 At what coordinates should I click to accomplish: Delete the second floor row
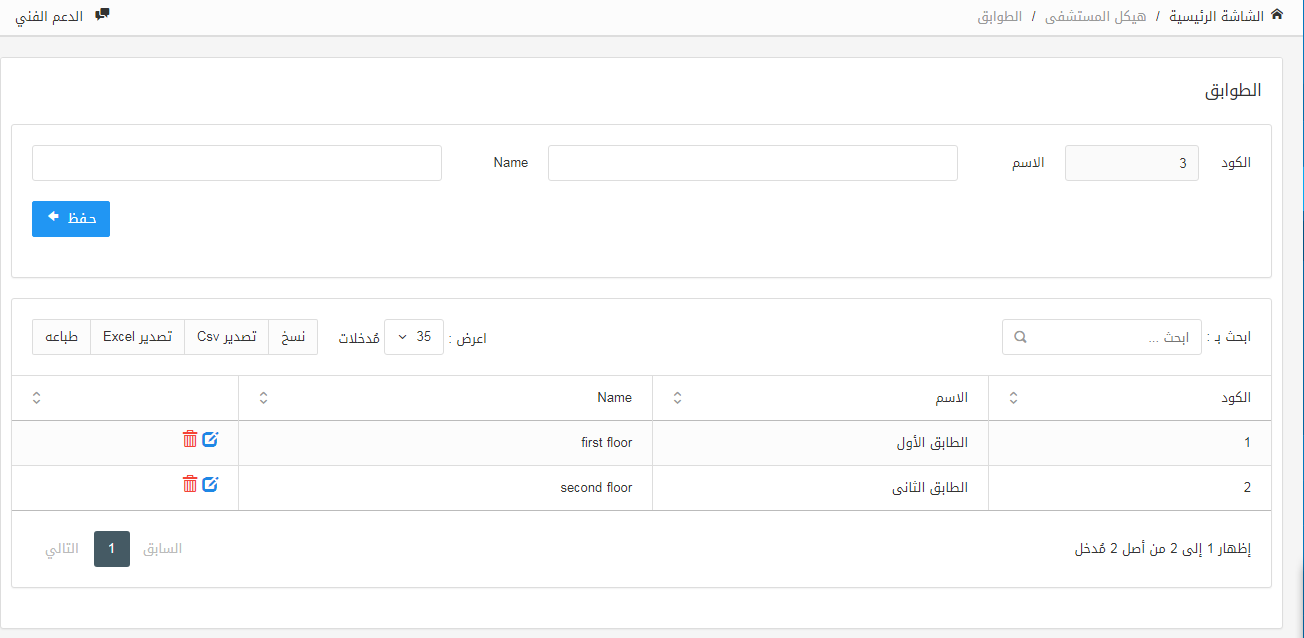[x=190, y=484]
